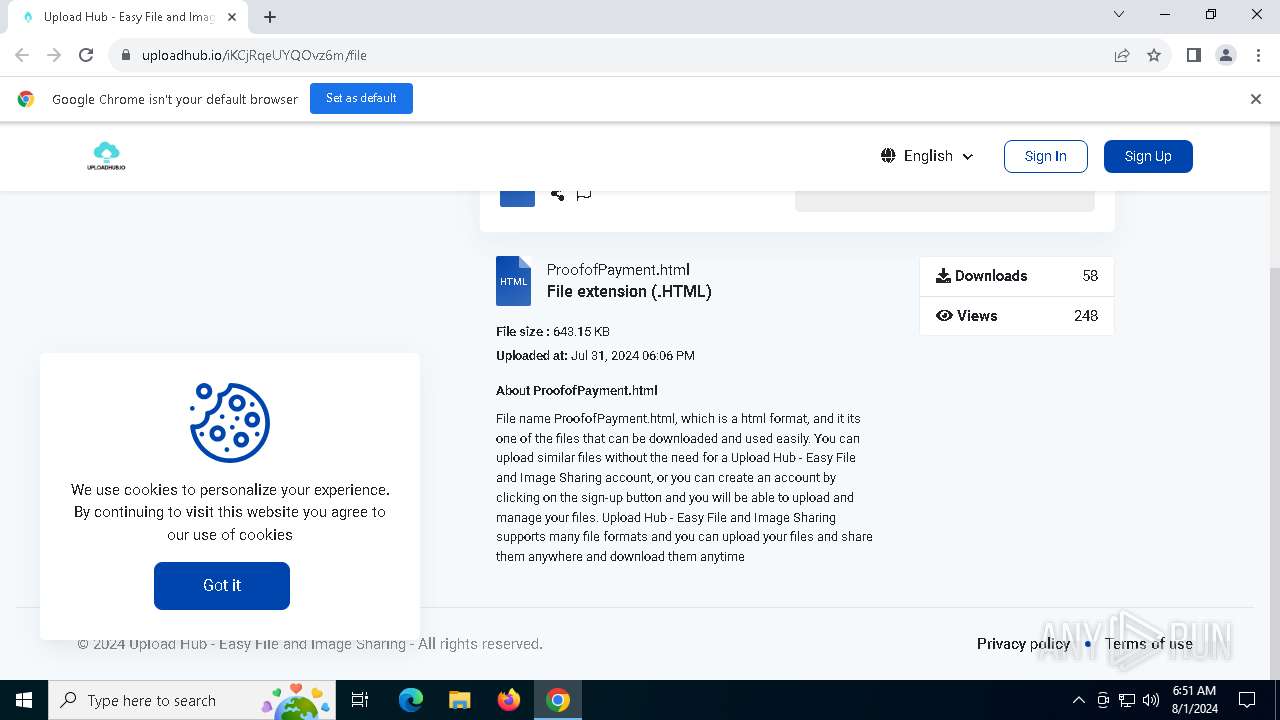
Task: Click the ProofofPayment.html file name
Action: click(x=618, y=270)
